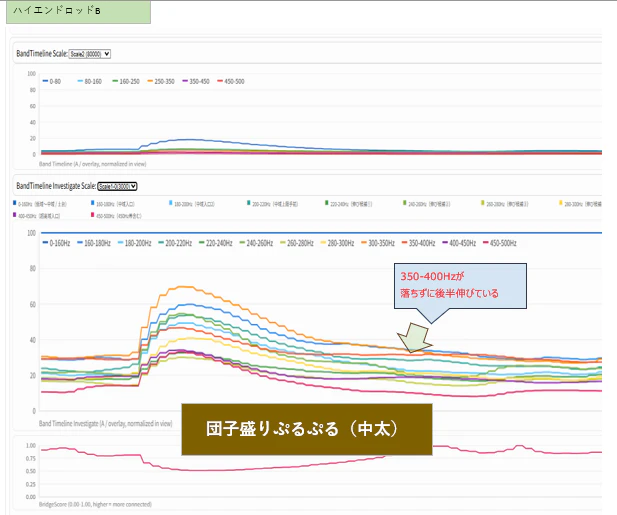The width and height of the screenshot is (617, 515).
Task: Toggle the 80-160 legend series
Action: 90,81
